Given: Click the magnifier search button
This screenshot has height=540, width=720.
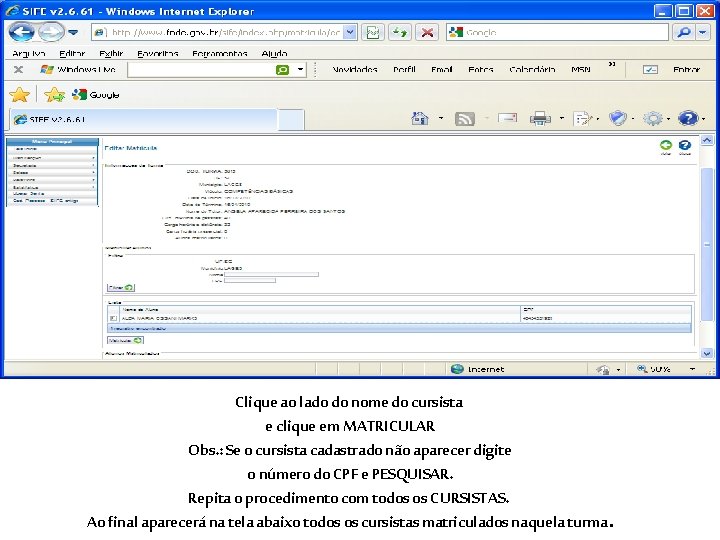Looking at the screenshot, I should [684, 32].
